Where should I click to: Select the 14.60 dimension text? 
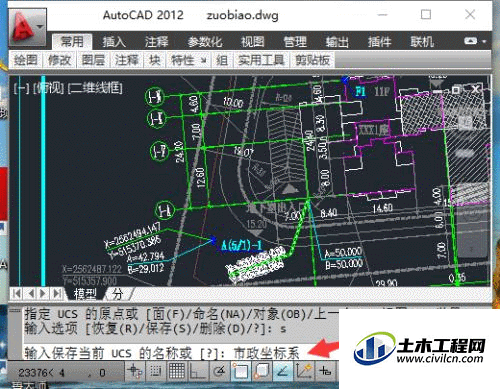coord(383,209)
